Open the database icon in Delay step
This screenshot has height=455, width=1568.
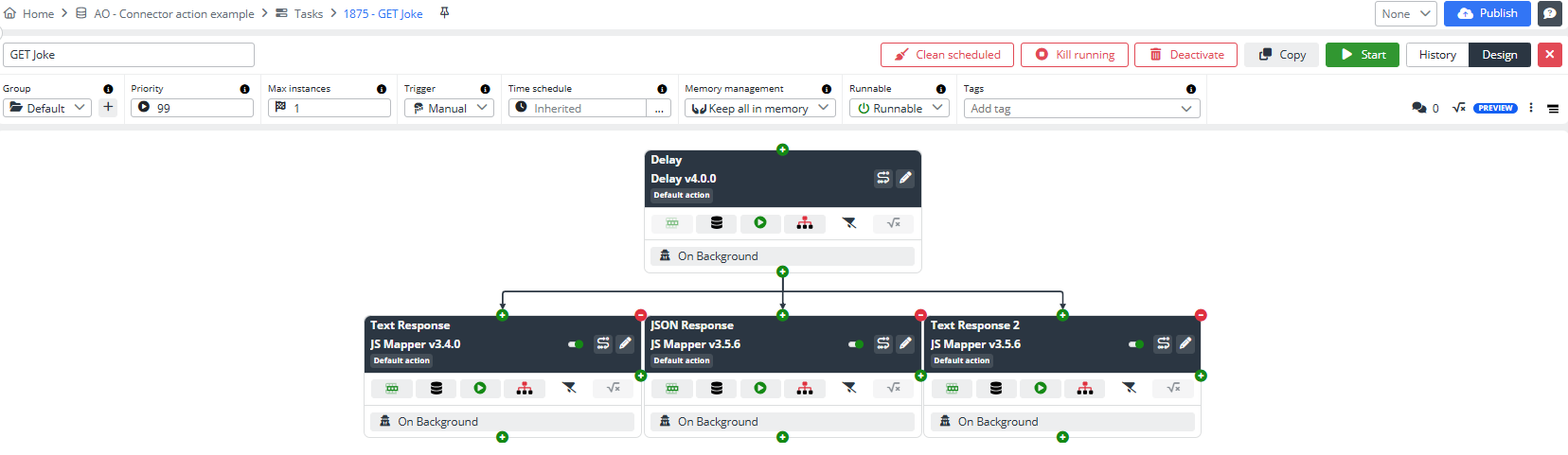click(x=717, y=223)
